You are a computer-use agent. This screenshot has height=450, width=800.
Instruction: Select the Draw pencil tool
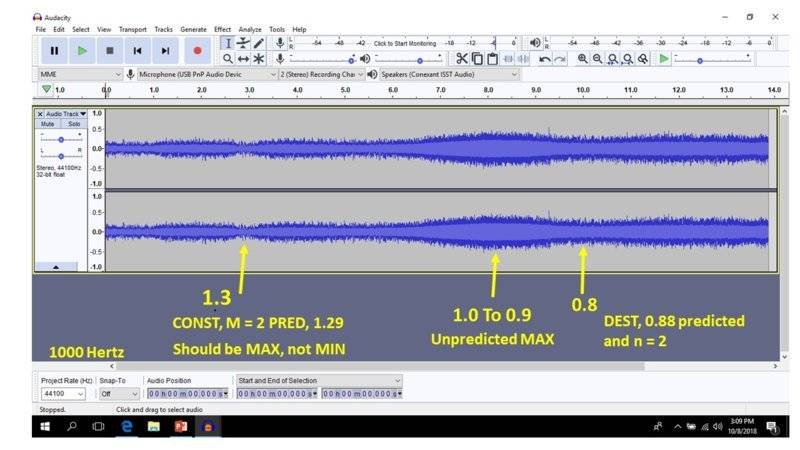(259, 43)
